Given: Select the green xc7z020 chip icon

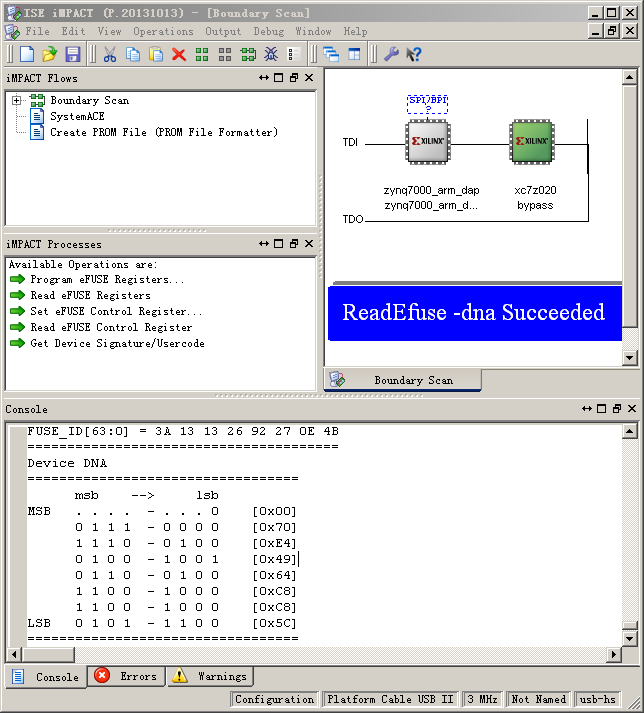Looking at the screenshot, I should [532, 141].
